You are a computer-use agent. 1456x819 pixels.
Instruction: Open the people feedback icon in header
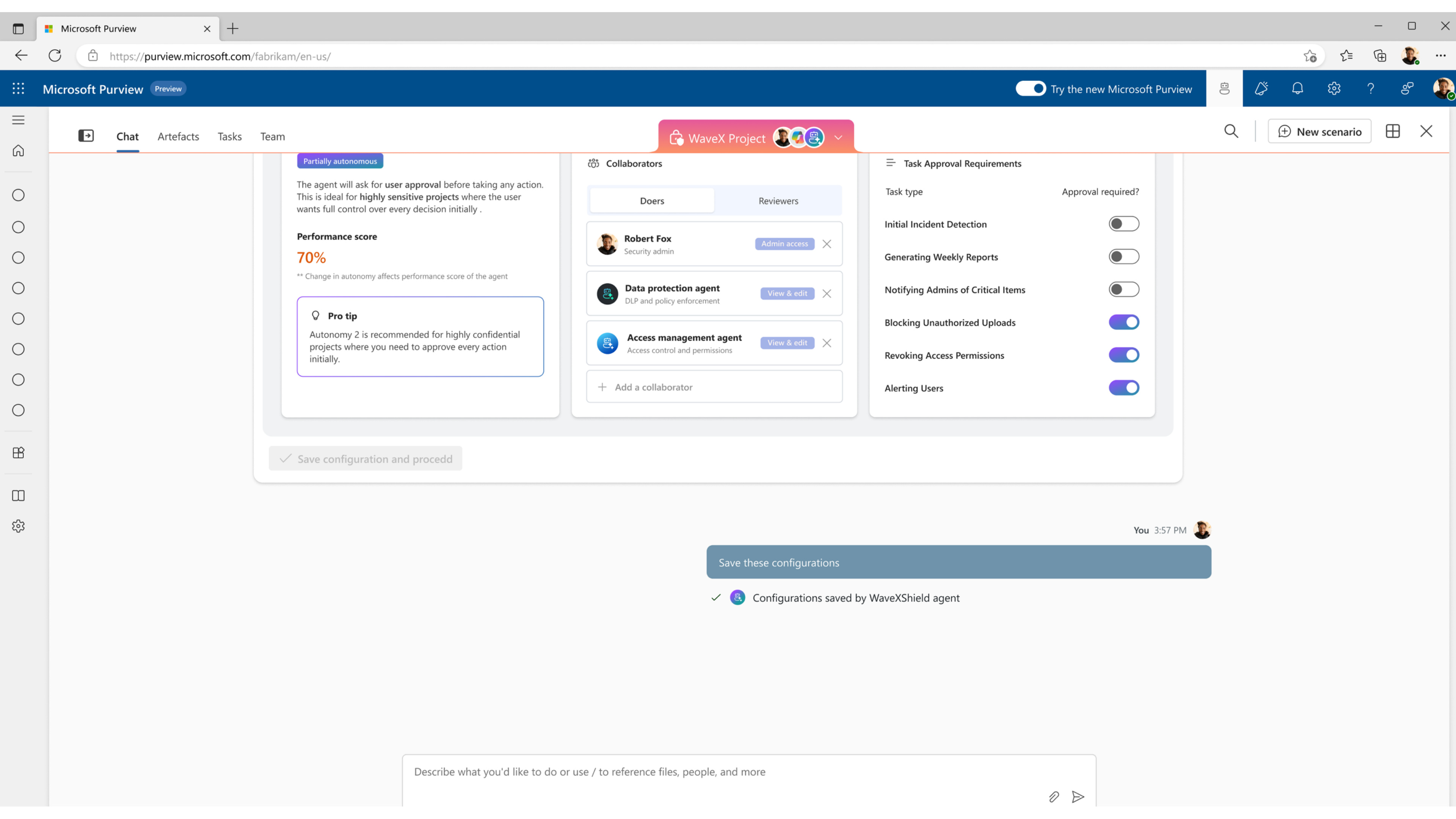(x=1407, y=89)
